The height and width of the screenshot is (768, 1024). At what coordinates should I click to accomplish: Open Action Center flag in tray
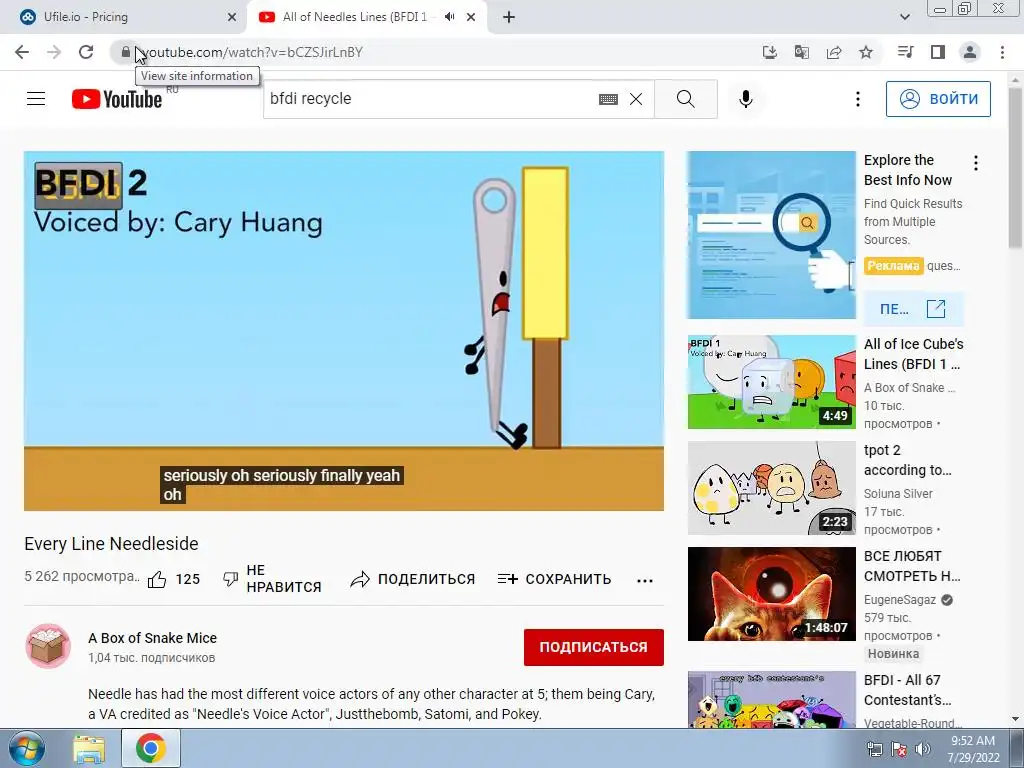[x=899, y=749]
